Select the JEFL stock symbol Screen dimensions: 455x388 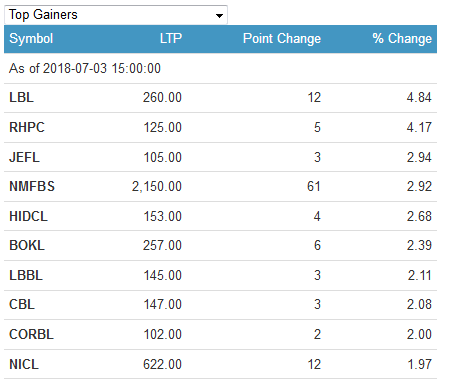pos(24,157)
